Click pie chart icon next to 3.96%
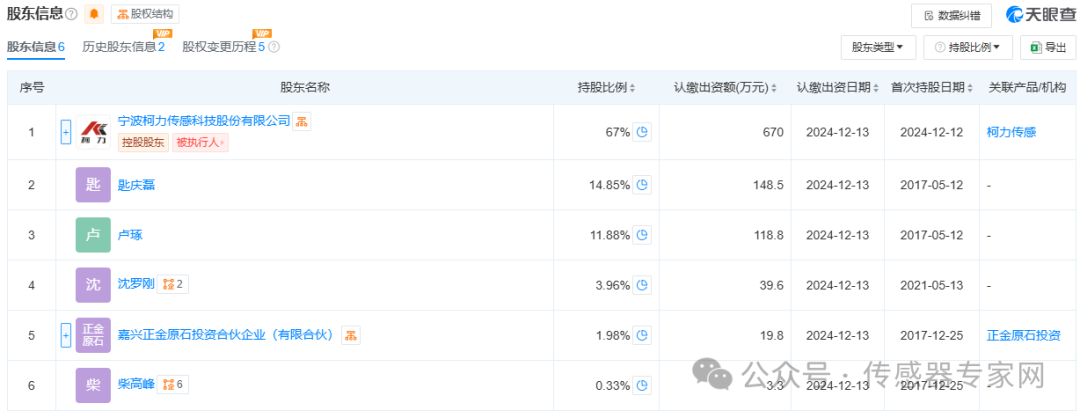Image resolution: width=1080 pixels, height=418 pixels. coord(643,285)
